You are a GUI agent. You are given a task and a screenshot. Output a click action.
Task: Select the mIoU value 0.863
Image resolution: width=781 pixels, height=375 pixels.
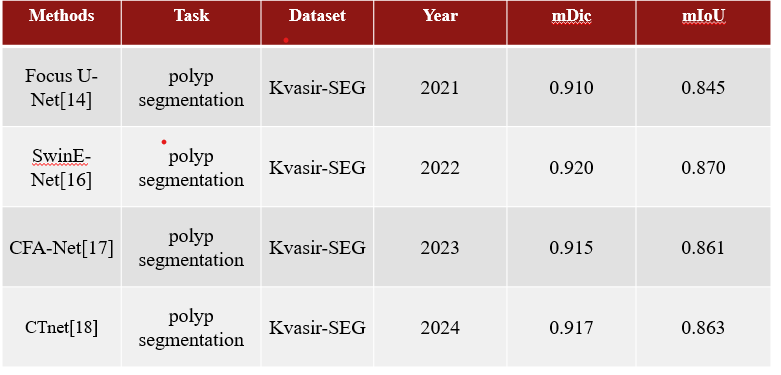coord(703,328)
